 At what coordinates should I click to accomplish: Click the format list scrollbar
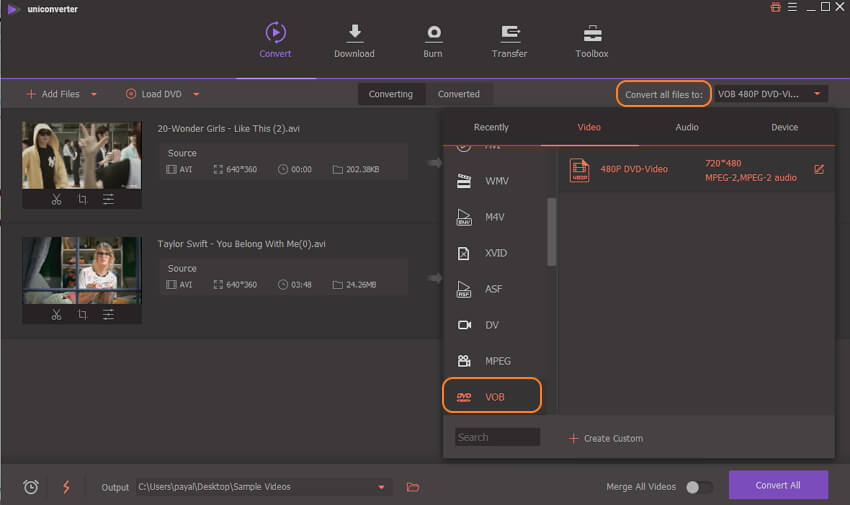click(551, 232)
